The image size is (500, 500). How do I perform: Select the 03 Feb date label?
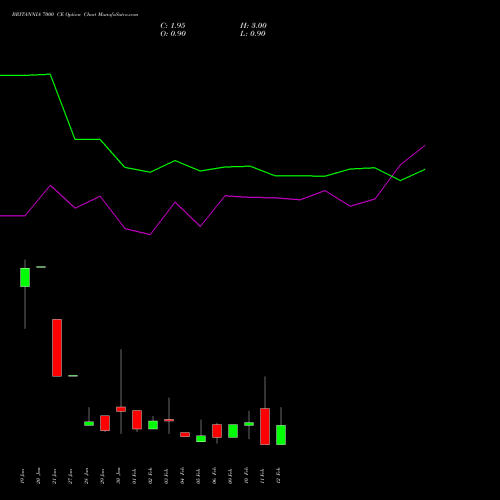click(166, 476)
